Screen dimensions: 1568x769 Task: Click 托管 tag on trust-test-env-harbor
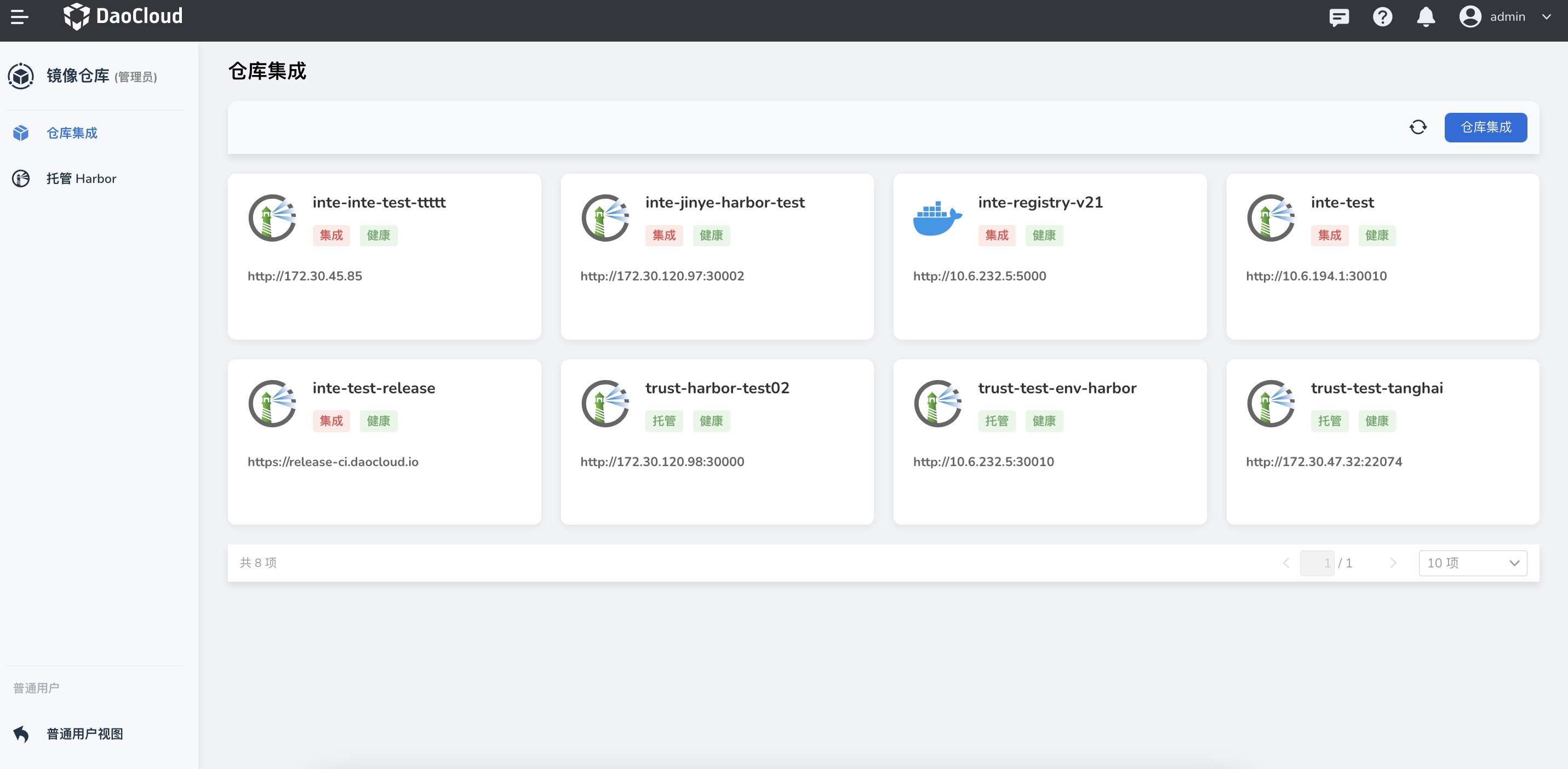(997, 421)
